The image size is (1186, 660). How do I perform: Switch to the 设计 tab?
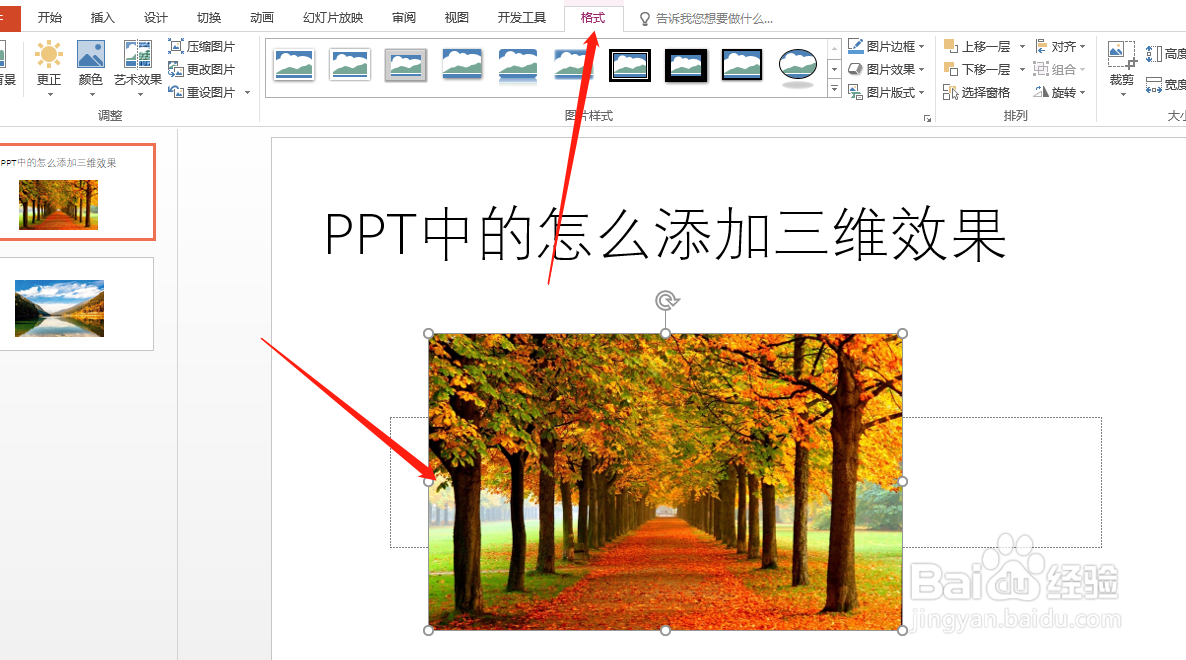point(156,17)
